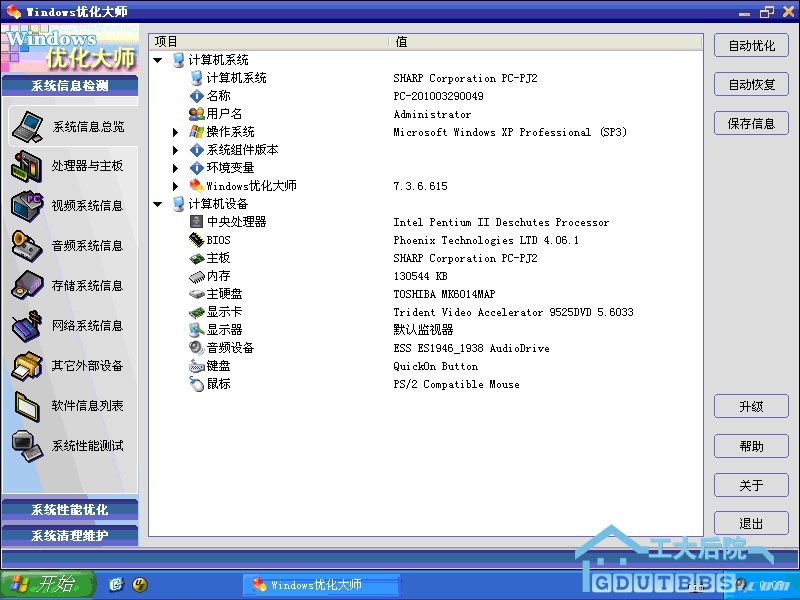Expand the 系统组件版本 tree node
The height and width of the screenshot is (600, 800).
point(176,150)
